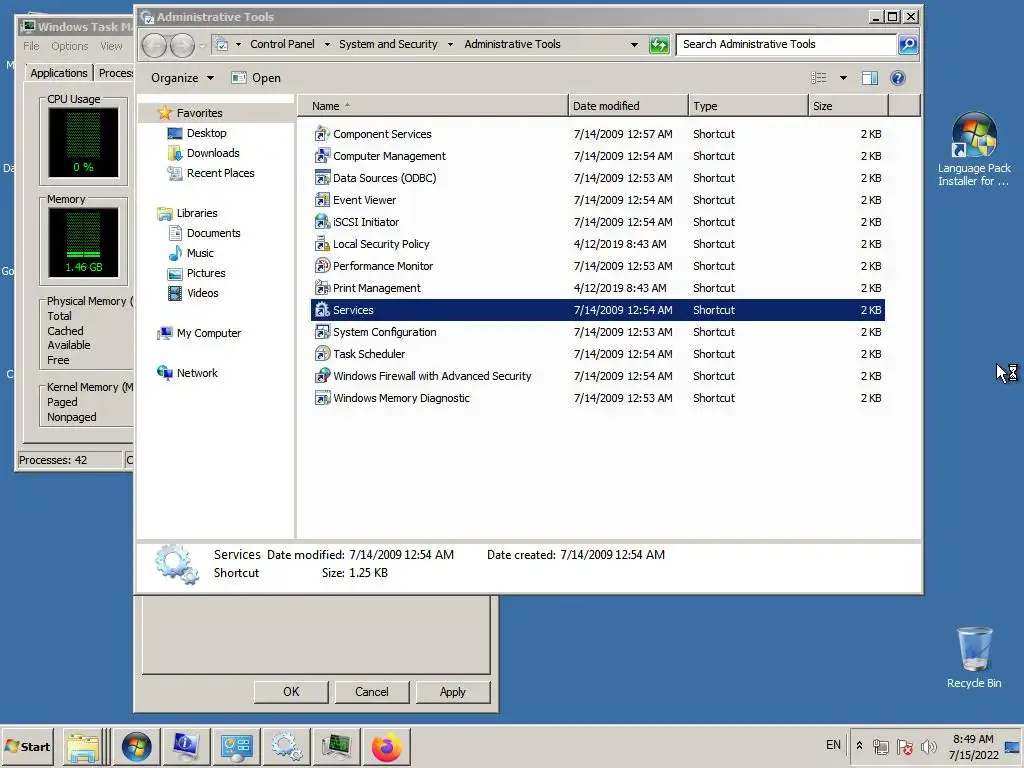This screenshot has height=768, width=1024.
Task: Select the Performance Monitor icon
Action: (322, 266)
